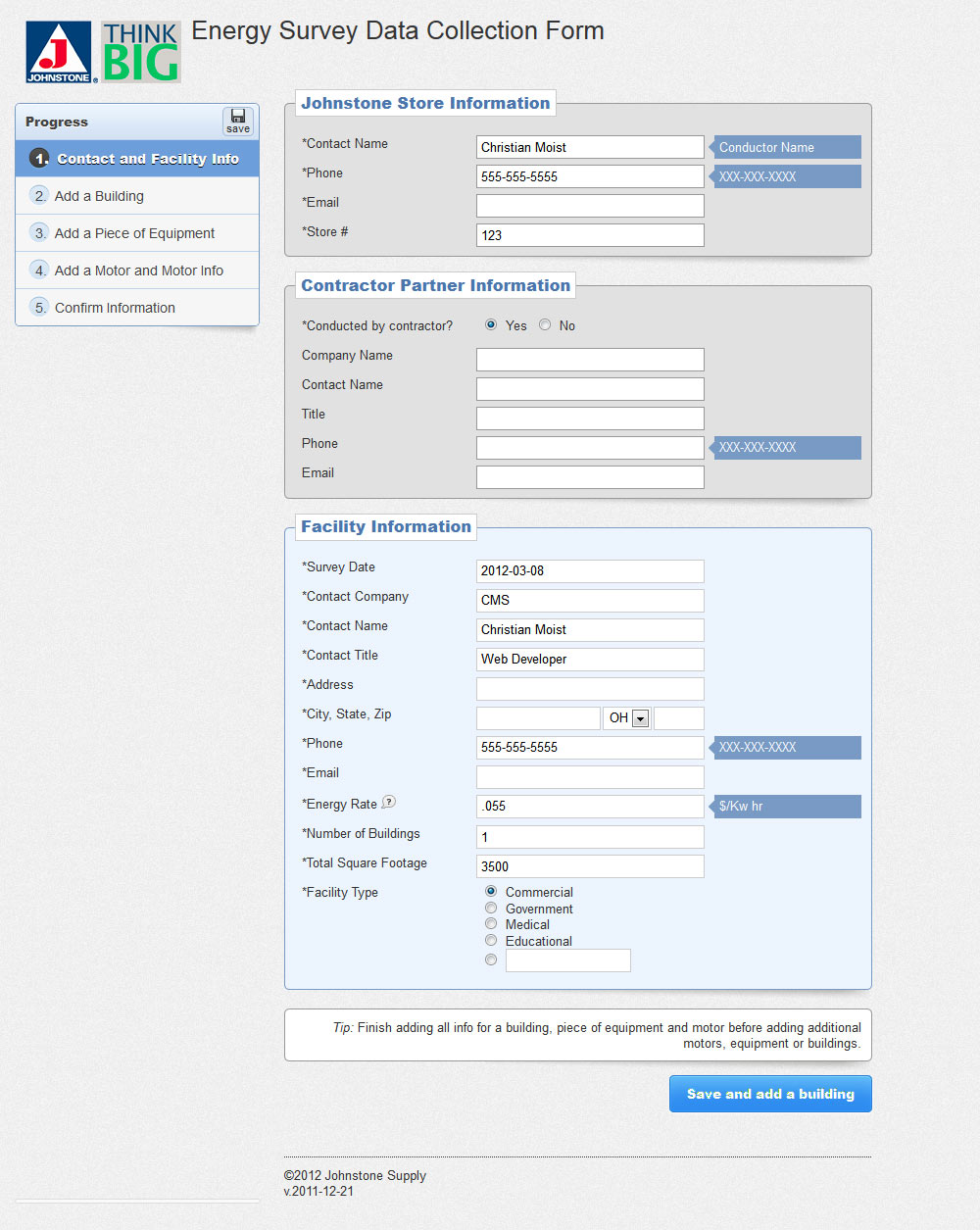Viewport: 980px width, 1230px height.
Task: Click the Contact Company field
Action: (590, 601)
